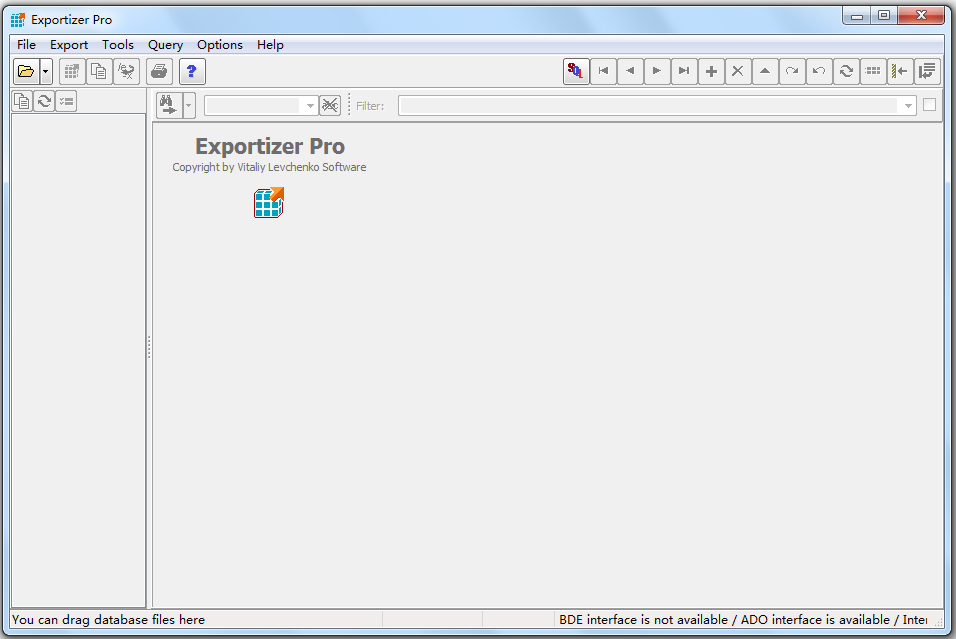
Task: Click the Options menu
Action: click(x=219, y=45)
